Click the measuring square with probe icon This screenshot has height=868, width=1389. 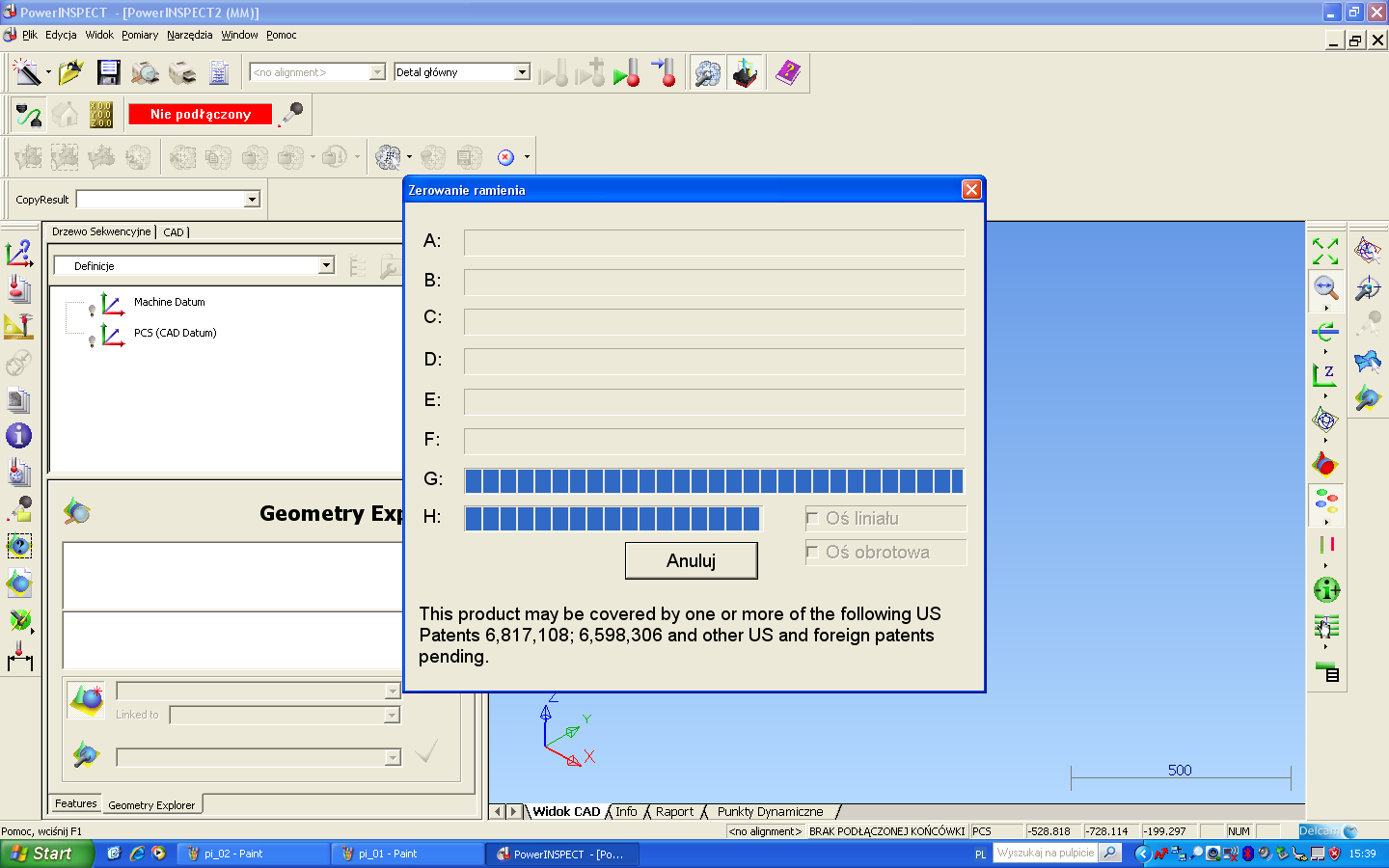click(19, 327)
